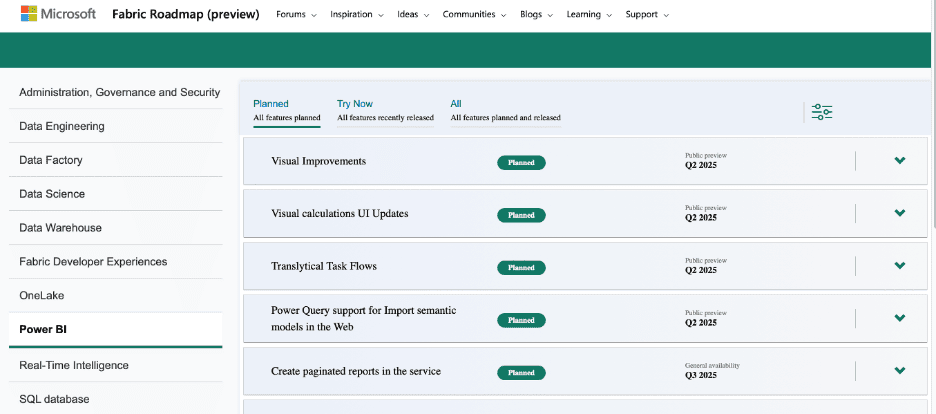Click Visual calculations UI Updates title
The width and height of the screenshot is (936, 414).
pos(340,214)
